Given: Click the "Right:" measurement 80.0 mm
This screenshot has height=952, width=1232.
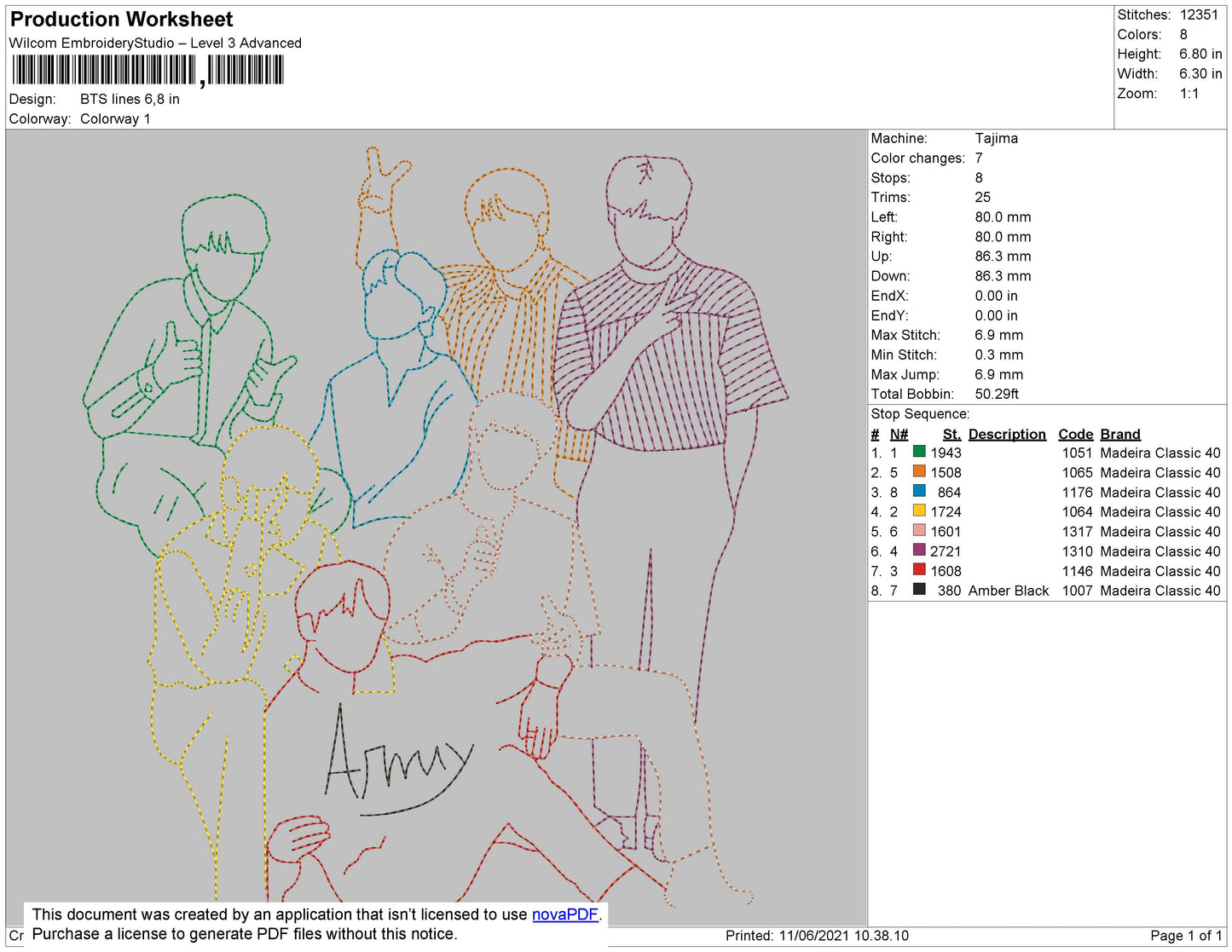Looking at the screenshot, I should 1004,236.
